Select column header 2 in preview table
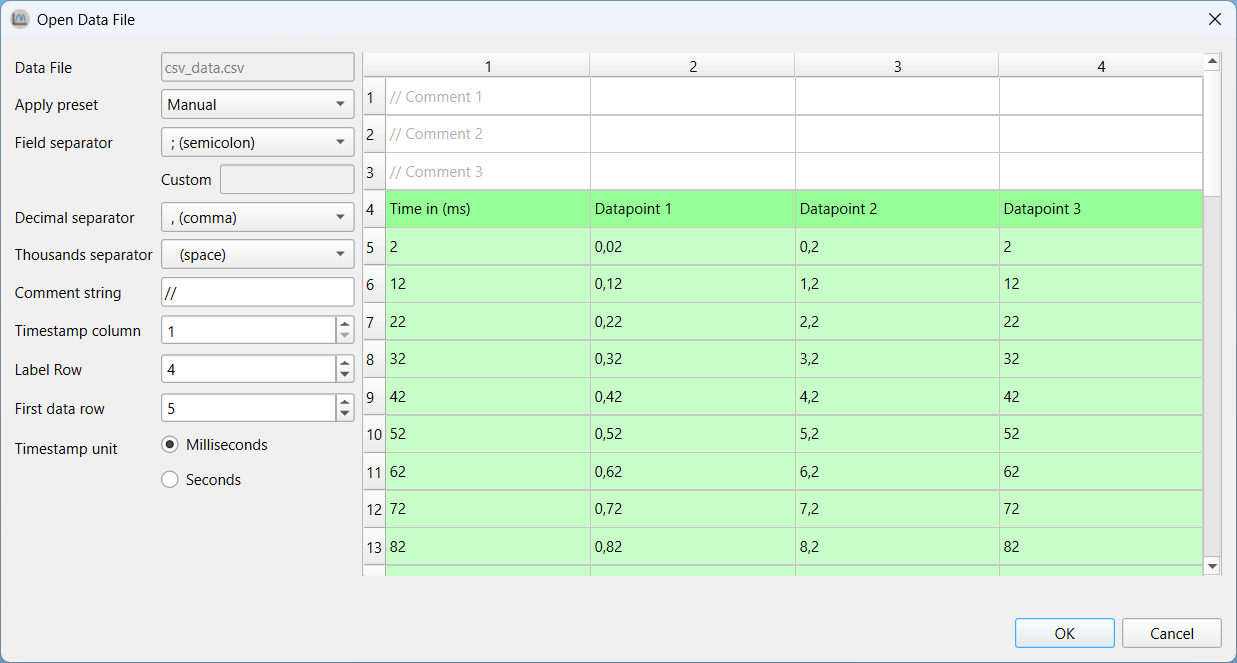This screenshot has width=1237, height=663. pyautogui.click(x=693, y=66)
